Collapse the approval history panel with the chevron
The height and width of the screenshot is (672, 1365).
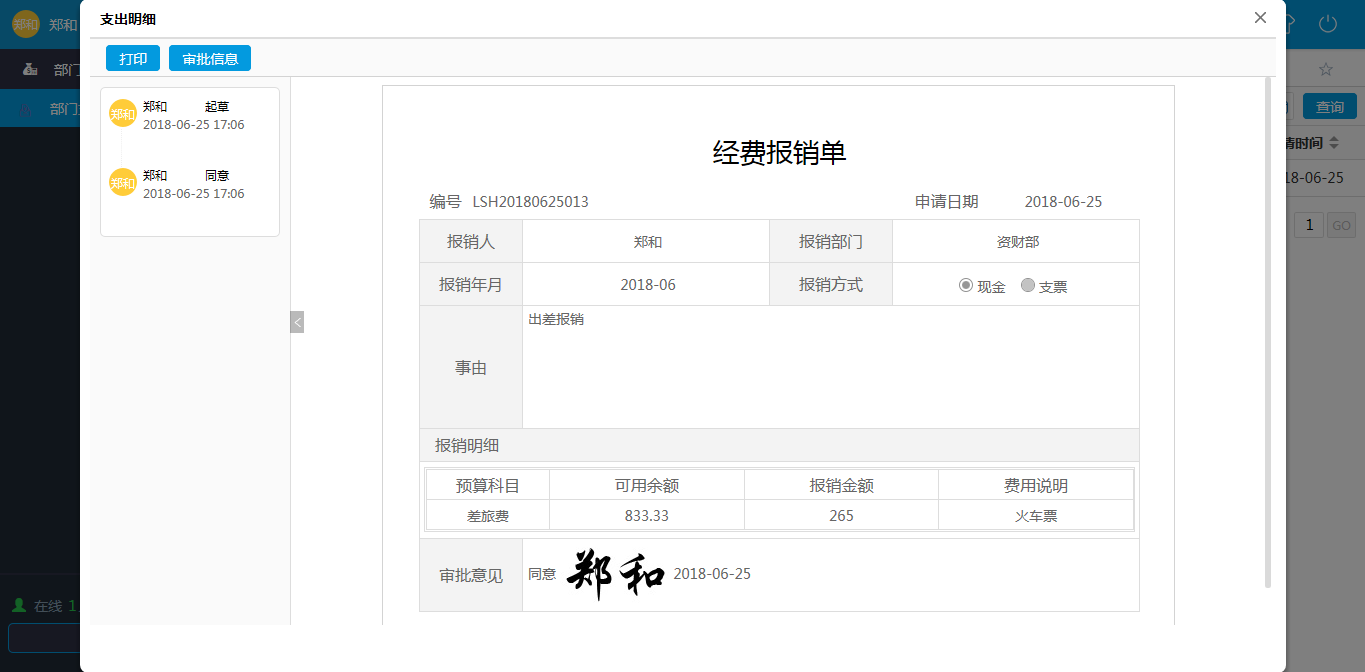[x=297, y=322]
